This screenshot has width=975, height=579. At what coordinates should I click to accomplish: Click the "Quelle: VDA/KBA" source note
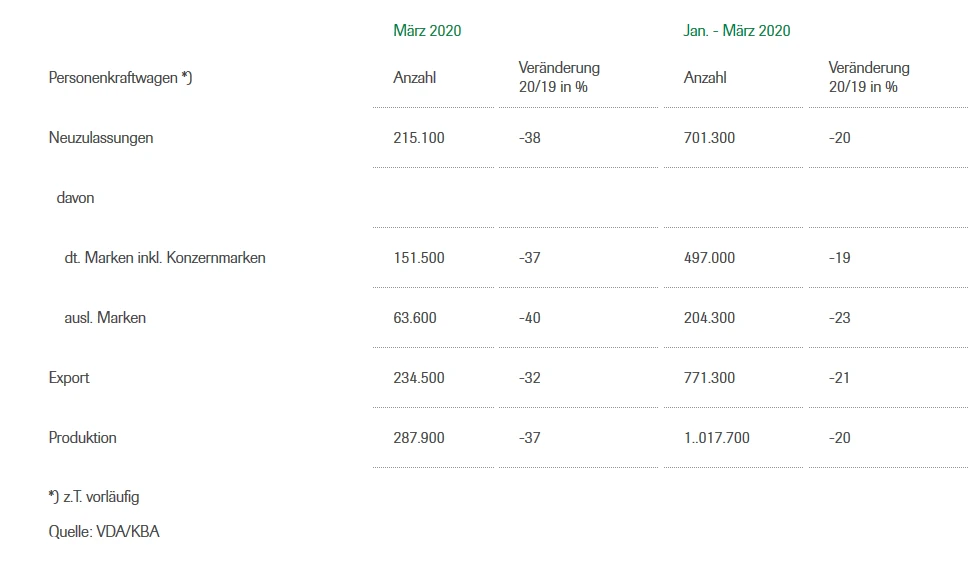coord(104,532)
